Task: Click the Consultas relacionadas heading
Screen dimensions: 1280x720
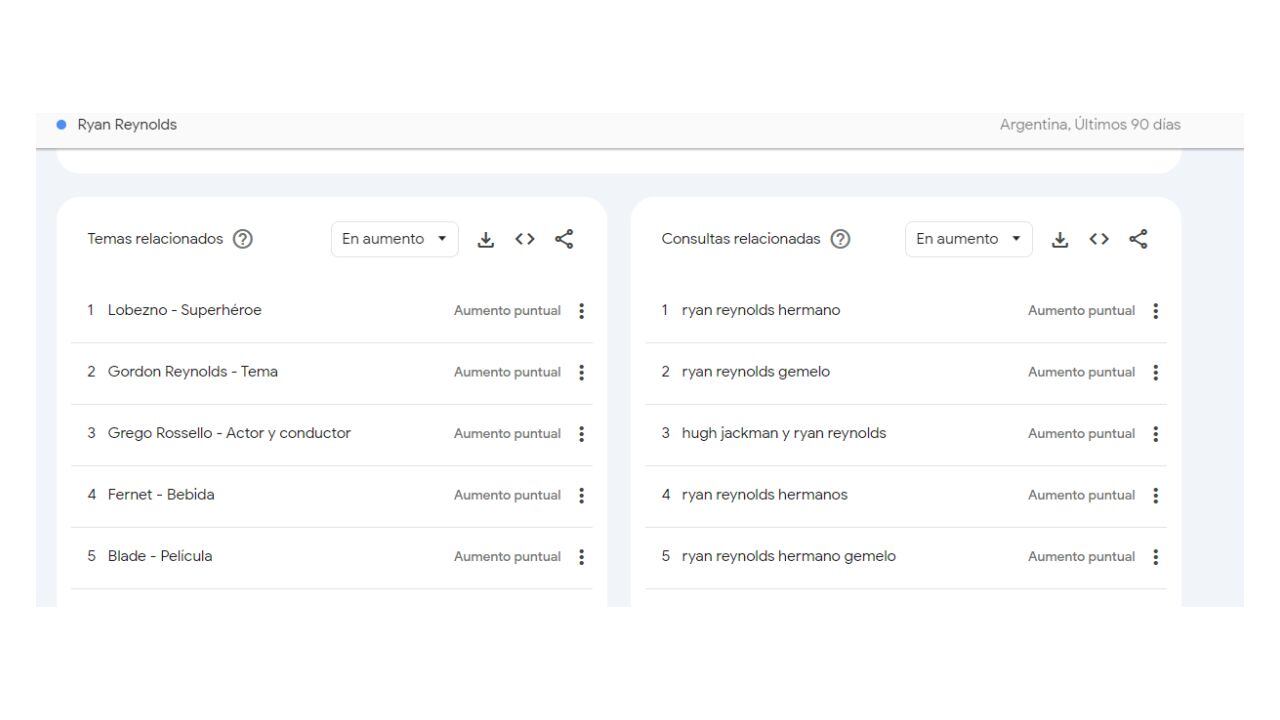Action: click(x=741, y=239)
